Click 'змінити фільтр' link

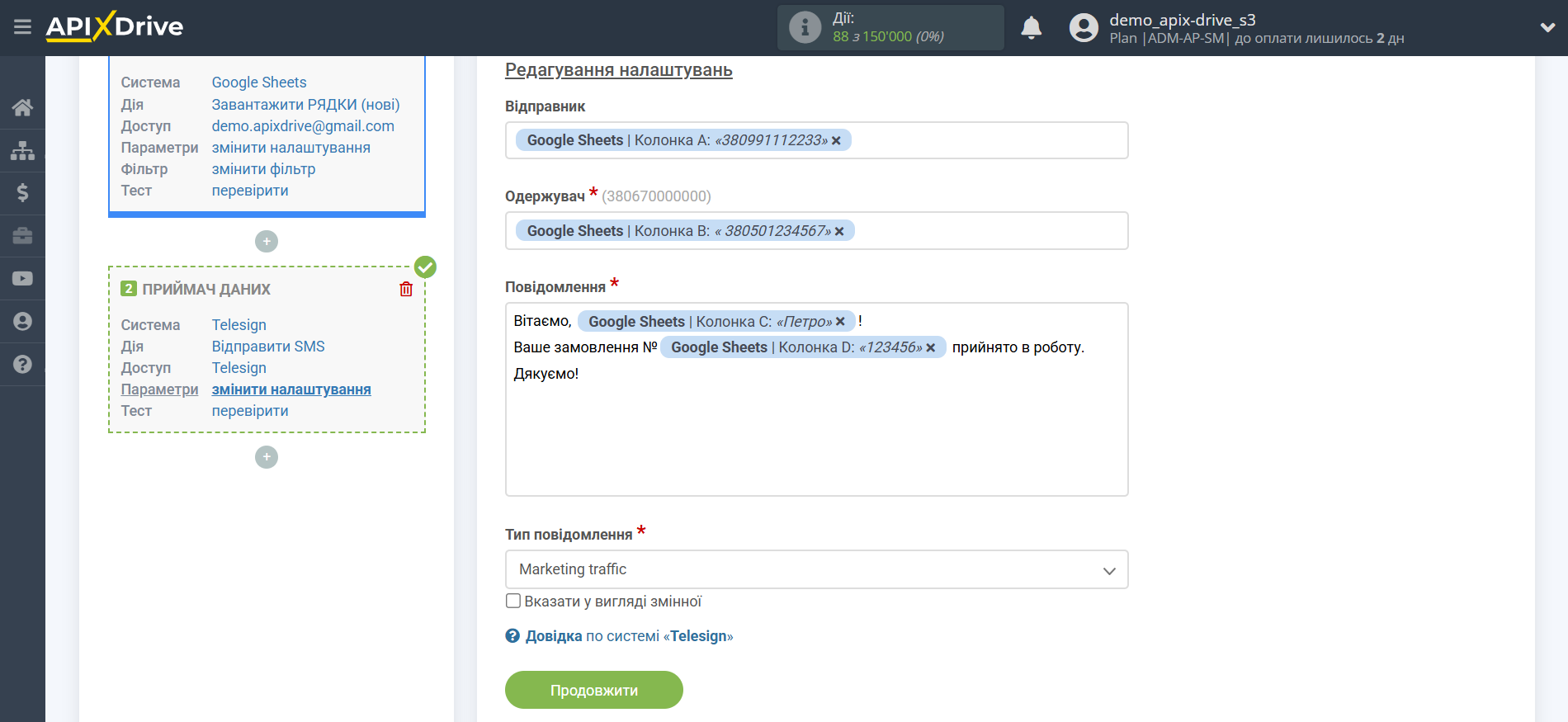(263, 169)
